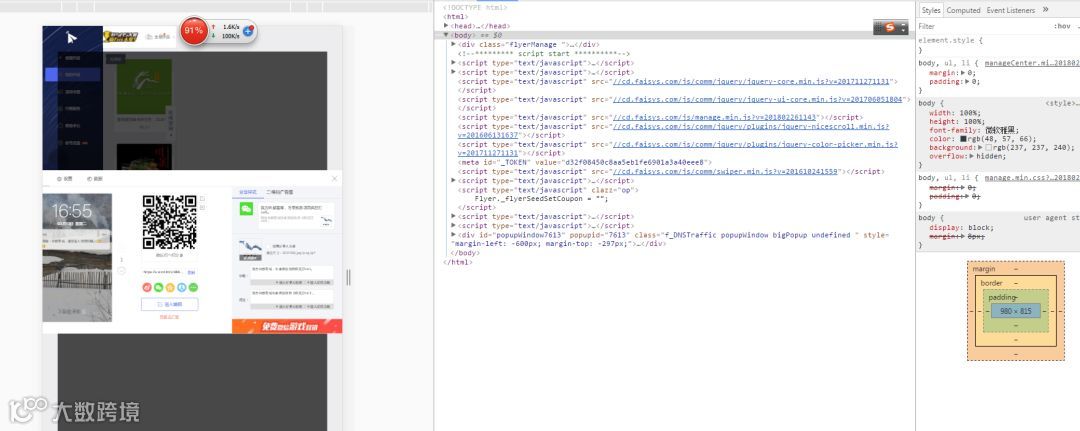The width and height of the screenshot is (1080, 431).
Task: Click the yellow Qzone share icon
Action: (x=170, y=287)
